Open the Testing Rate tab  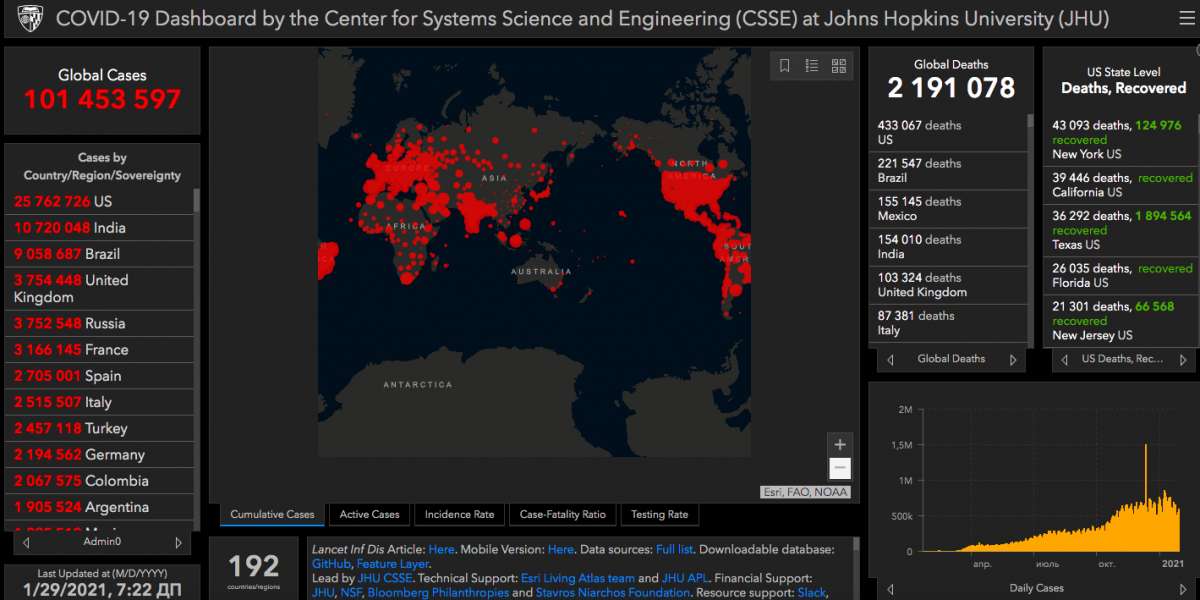tap(659, 515)
